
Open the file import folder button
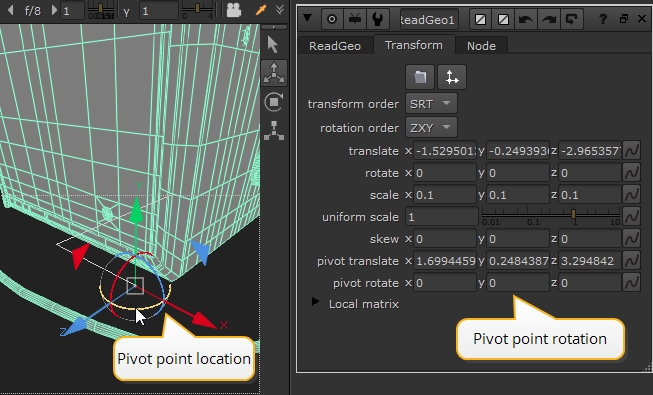pyautogui.click(x=420, y=77)
